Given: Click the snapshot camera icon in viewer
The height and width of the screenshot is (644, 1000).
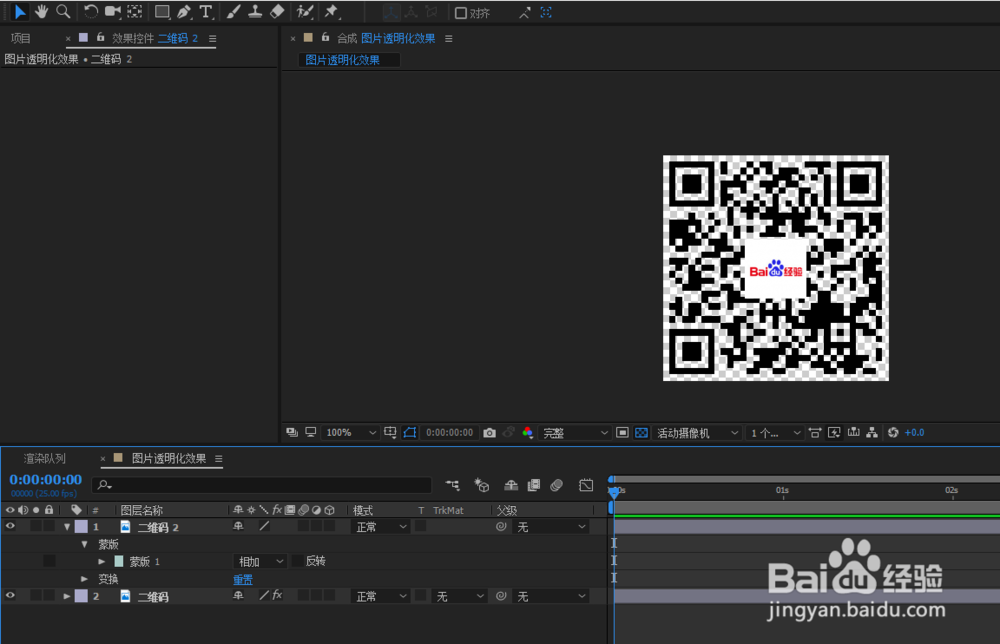Looking at the screenshot, I should (x=489, y=433).
